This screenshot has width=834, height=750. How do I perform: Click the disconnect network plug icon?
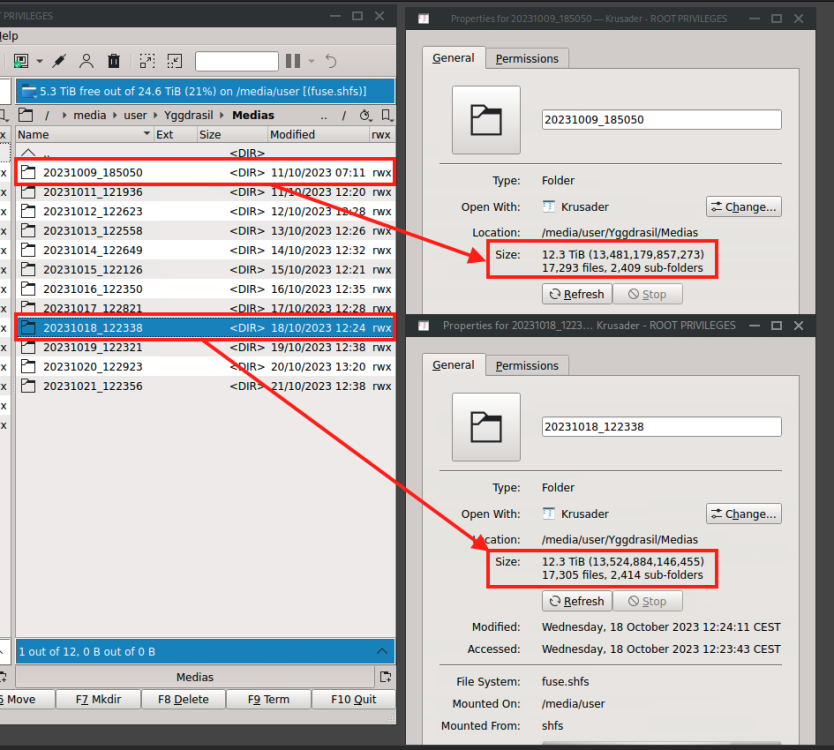[59, 61]
